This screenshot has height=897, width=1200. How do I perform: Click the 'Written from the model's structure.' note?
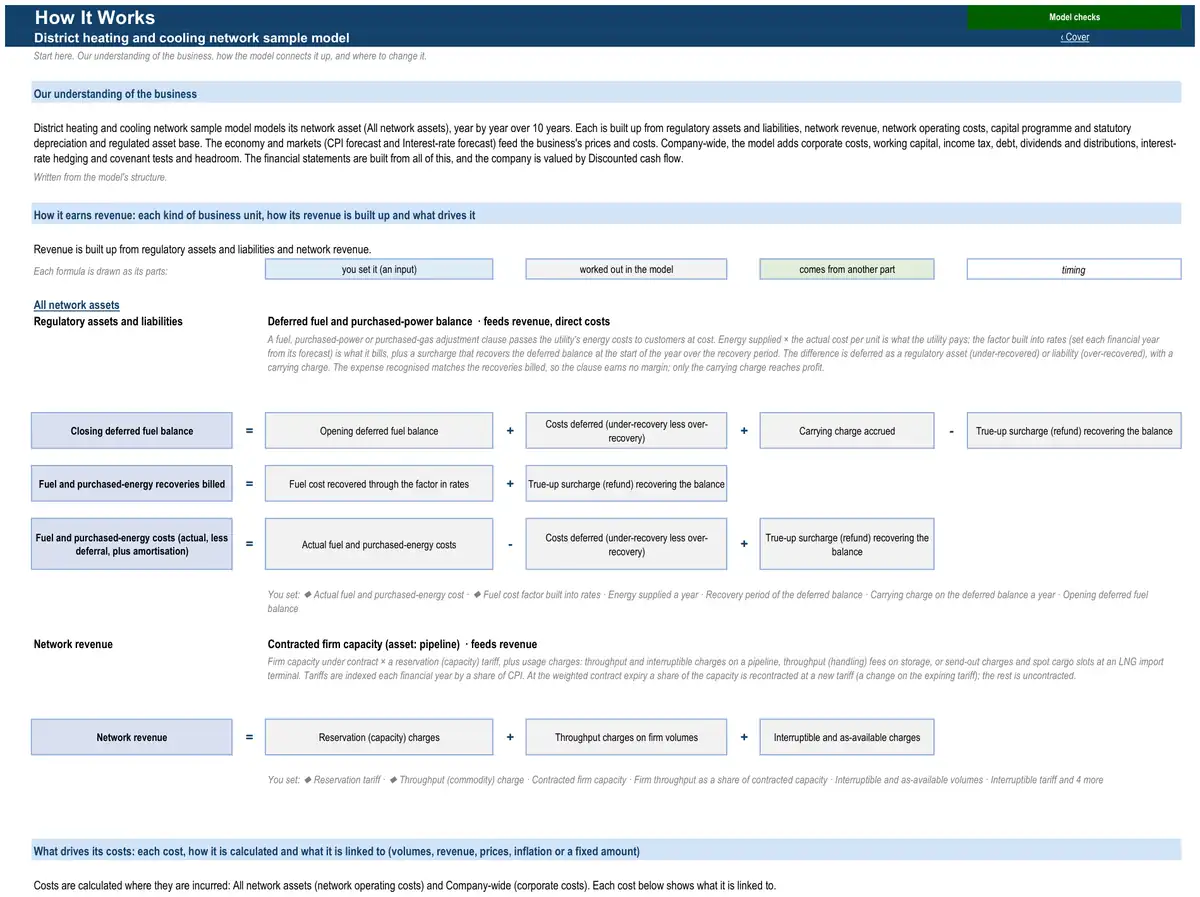[100, 177]
